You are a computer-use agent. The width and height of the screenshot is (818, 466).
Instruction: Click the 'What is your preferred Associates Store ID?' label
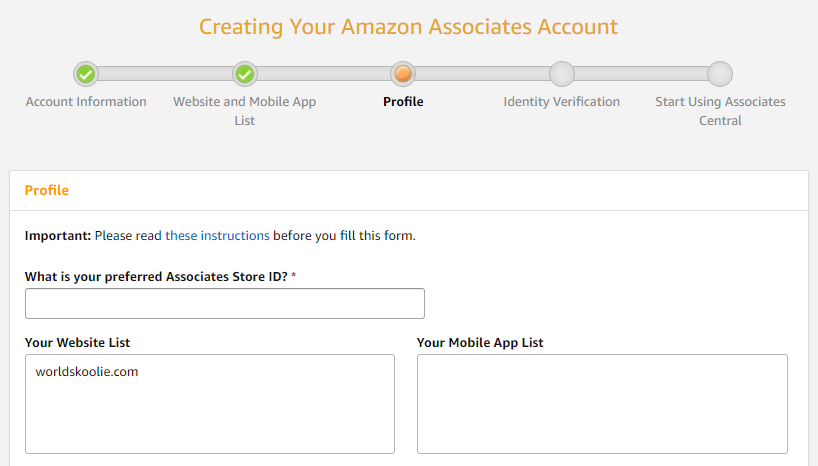[x=156, y=277]
